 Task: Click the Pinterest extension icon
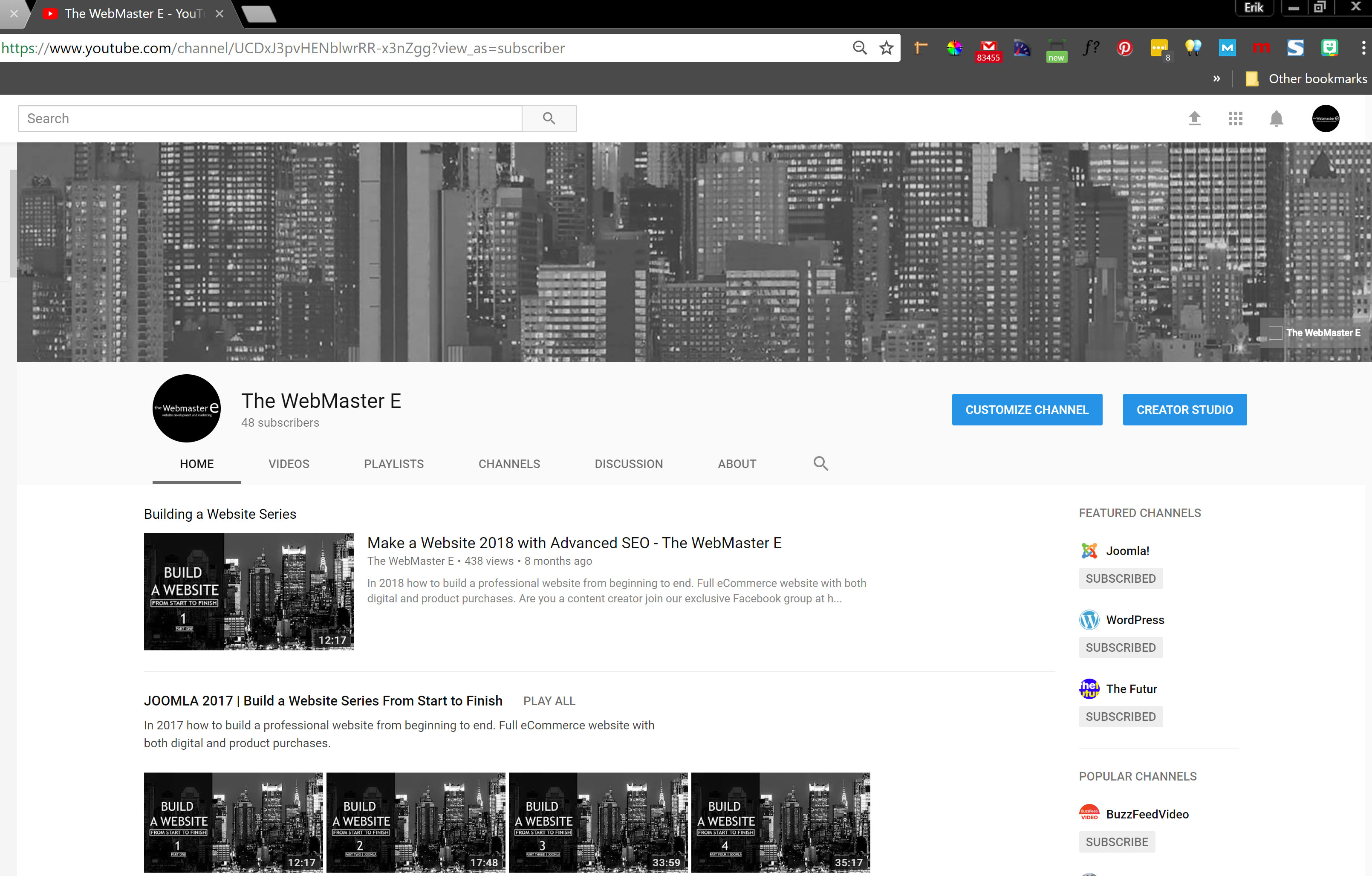click(x=1124, y=48)
